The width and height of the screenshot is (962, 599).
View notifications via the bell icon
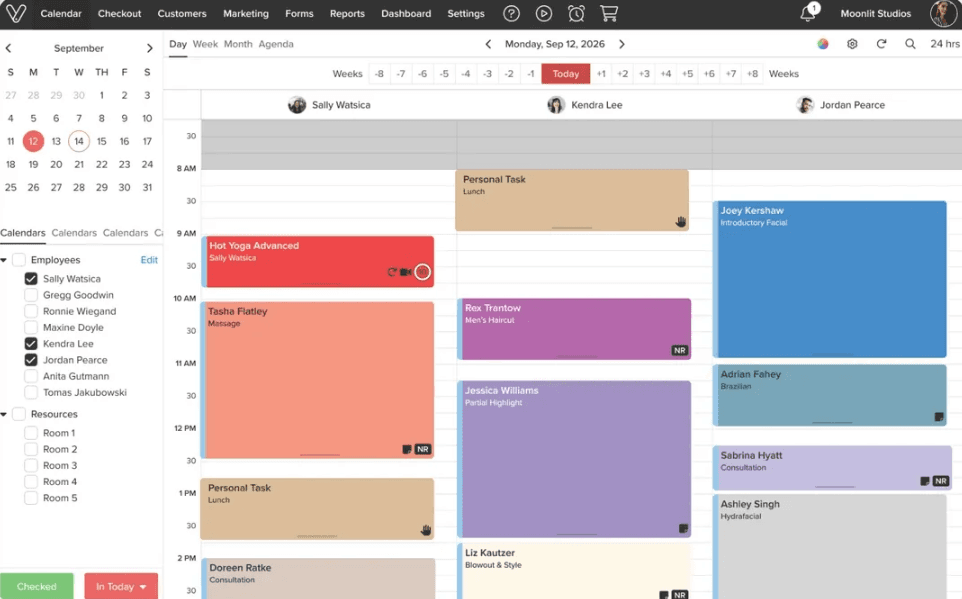tap(808, 14)
